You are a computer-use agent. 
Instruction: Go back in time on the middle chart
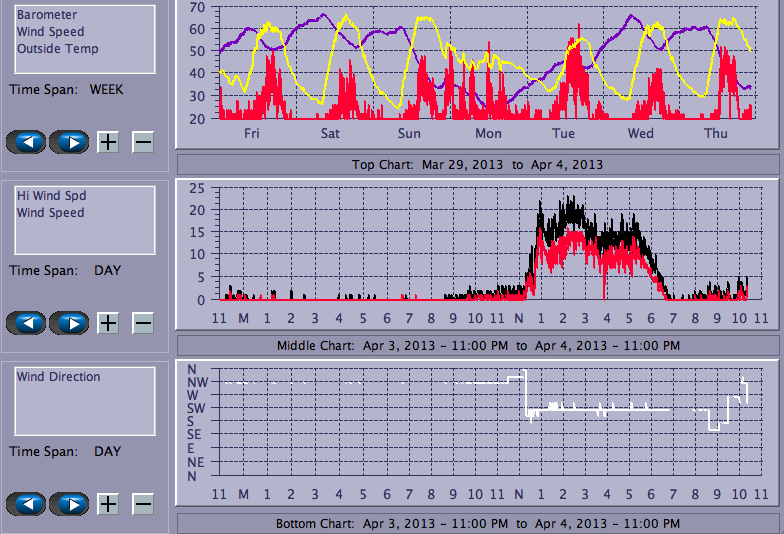(x=26, y=322)
